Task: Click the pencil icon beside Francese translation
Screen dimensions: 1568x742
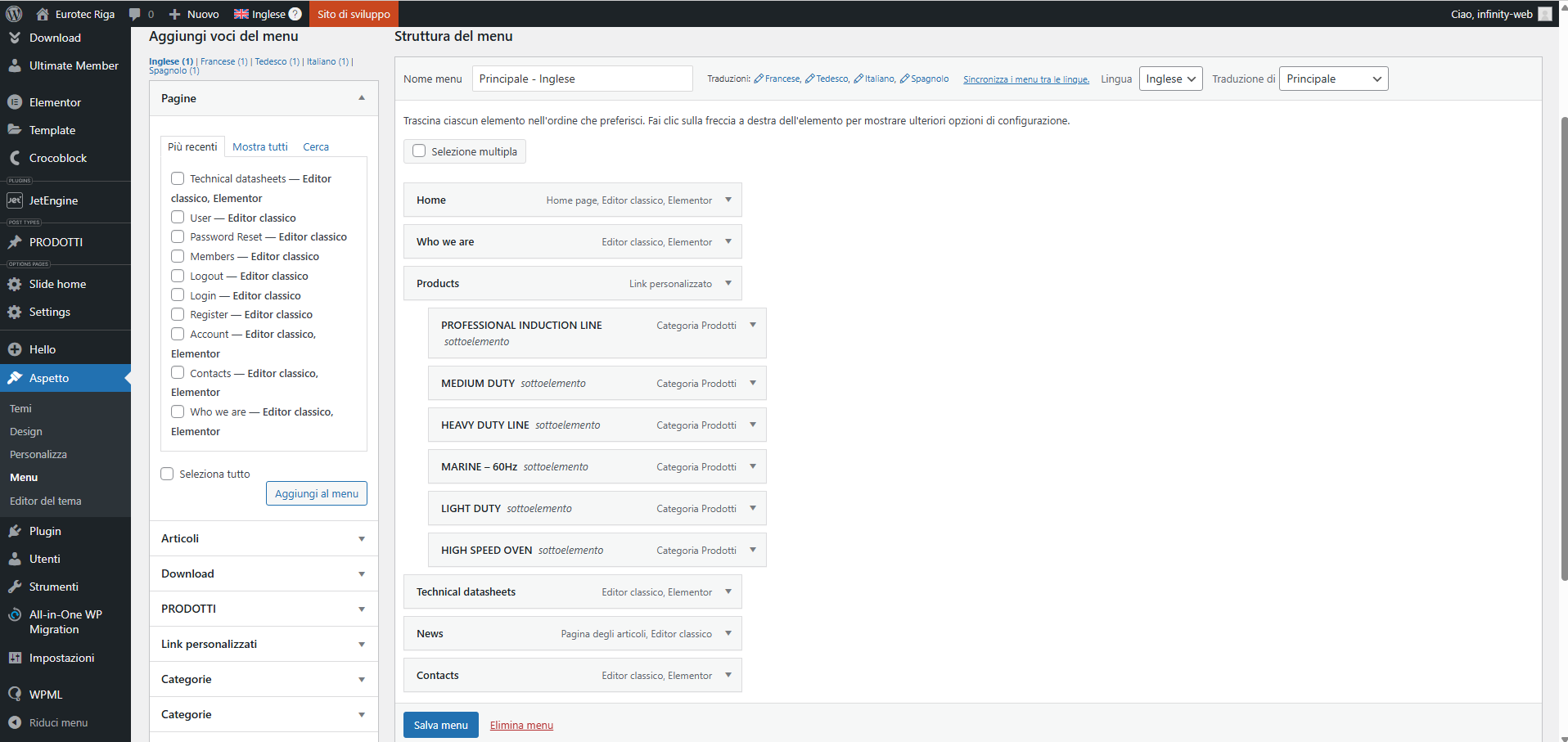Action: 759,79
